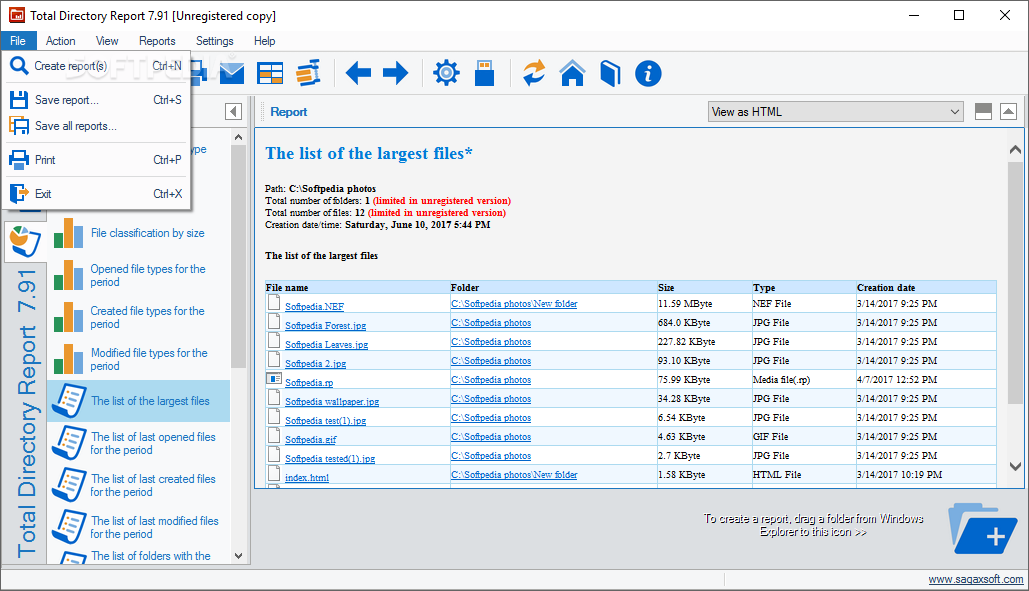Collapse the left panel with arrow button
1029x591 pixels.
[x=234, y=112]
